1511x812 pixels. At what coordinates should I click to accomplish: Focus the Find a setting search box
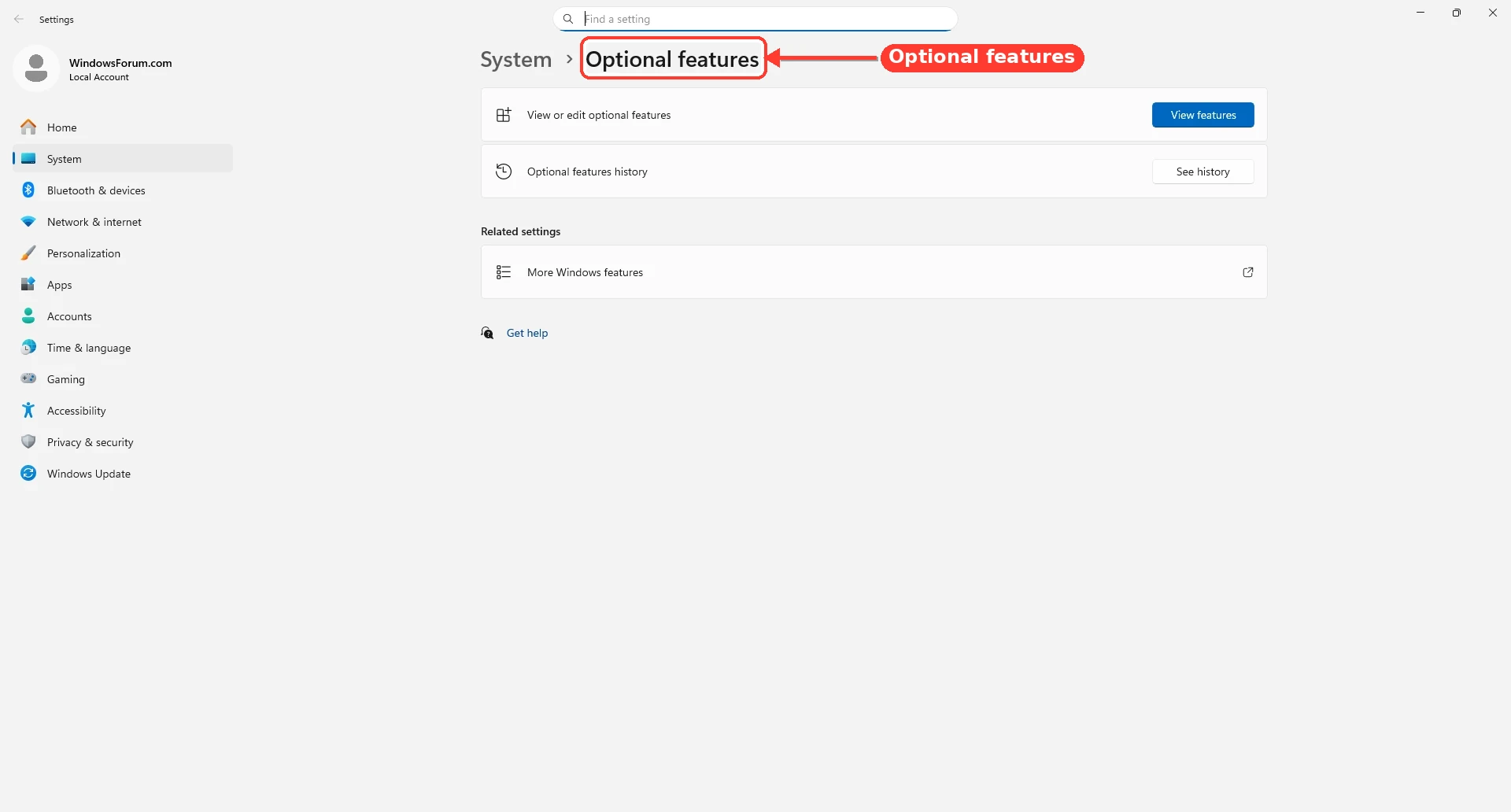(755, 19)
